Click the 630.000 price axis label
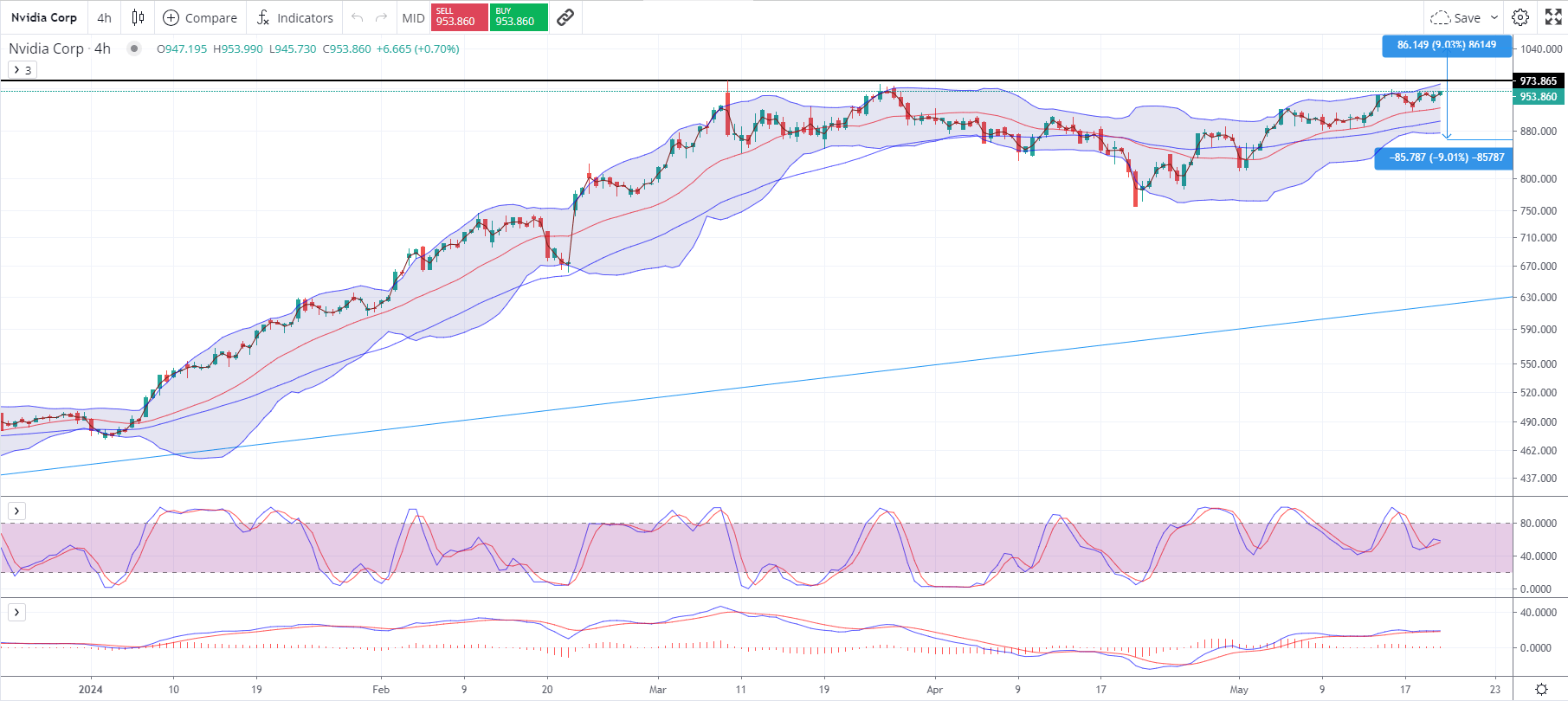1568x701 pixels. [1539, 298]
